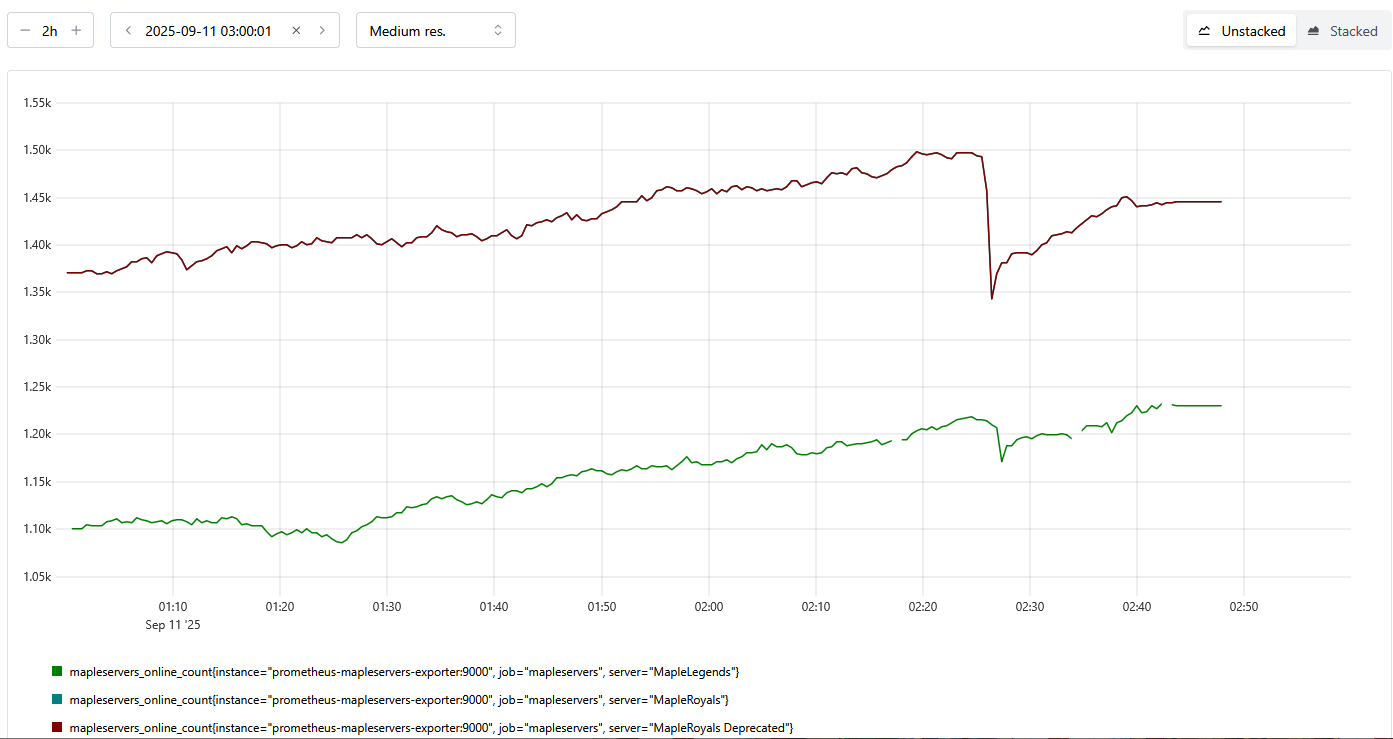Open the Medium res. resolution dropdown
Image resolution: width=1393 pixels, height=739 pixels.
(x=435, y=30)
